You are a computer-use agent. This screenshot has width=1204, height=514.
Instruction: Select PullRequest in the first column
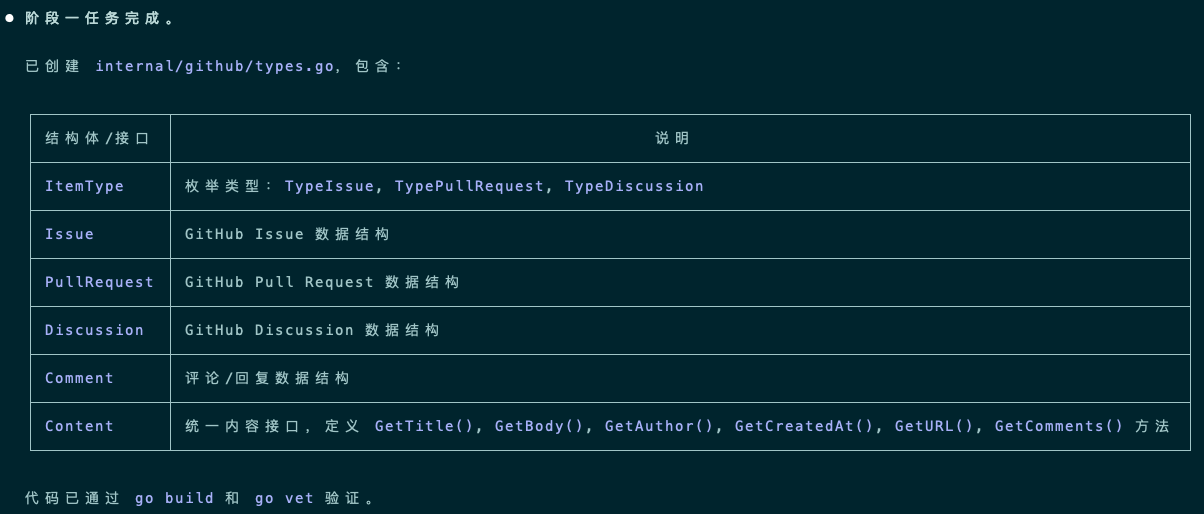click(99, 282)
